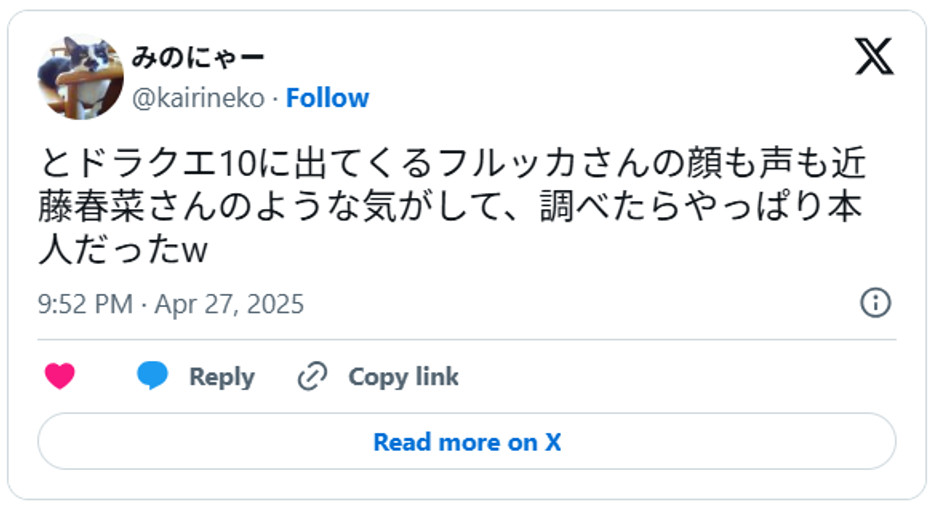Viewport: 934px width, 514px height.
Task: Click the chain link icon
Action: [x=313, y=376]
